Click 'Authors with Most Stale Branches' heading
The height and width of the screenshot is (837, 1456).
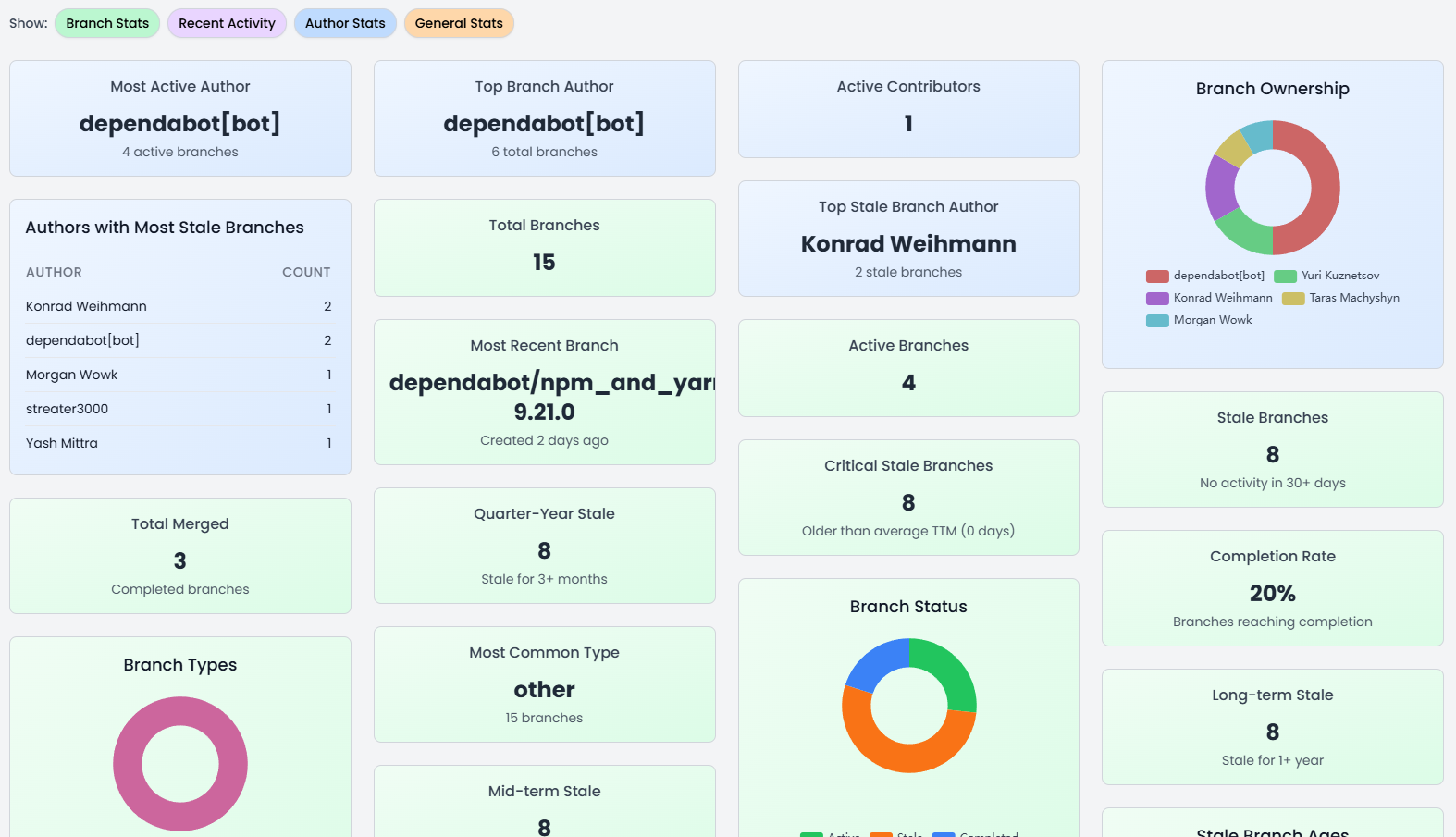(x=165, y=228)
